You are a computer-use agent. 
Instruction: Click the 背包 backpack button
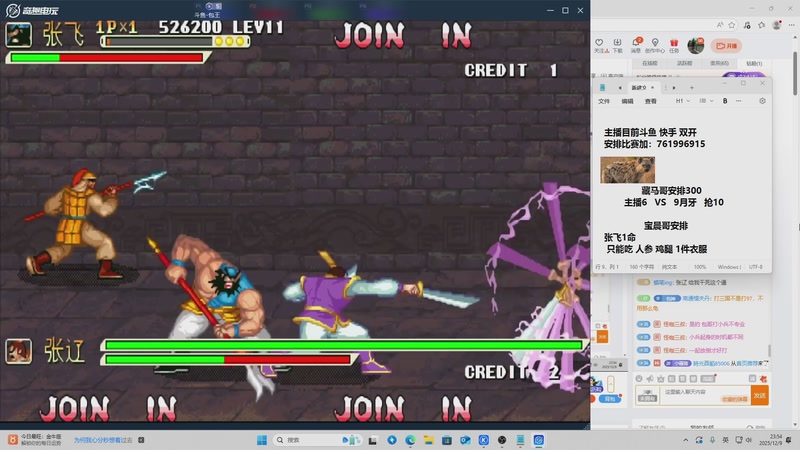pos(610,399)
